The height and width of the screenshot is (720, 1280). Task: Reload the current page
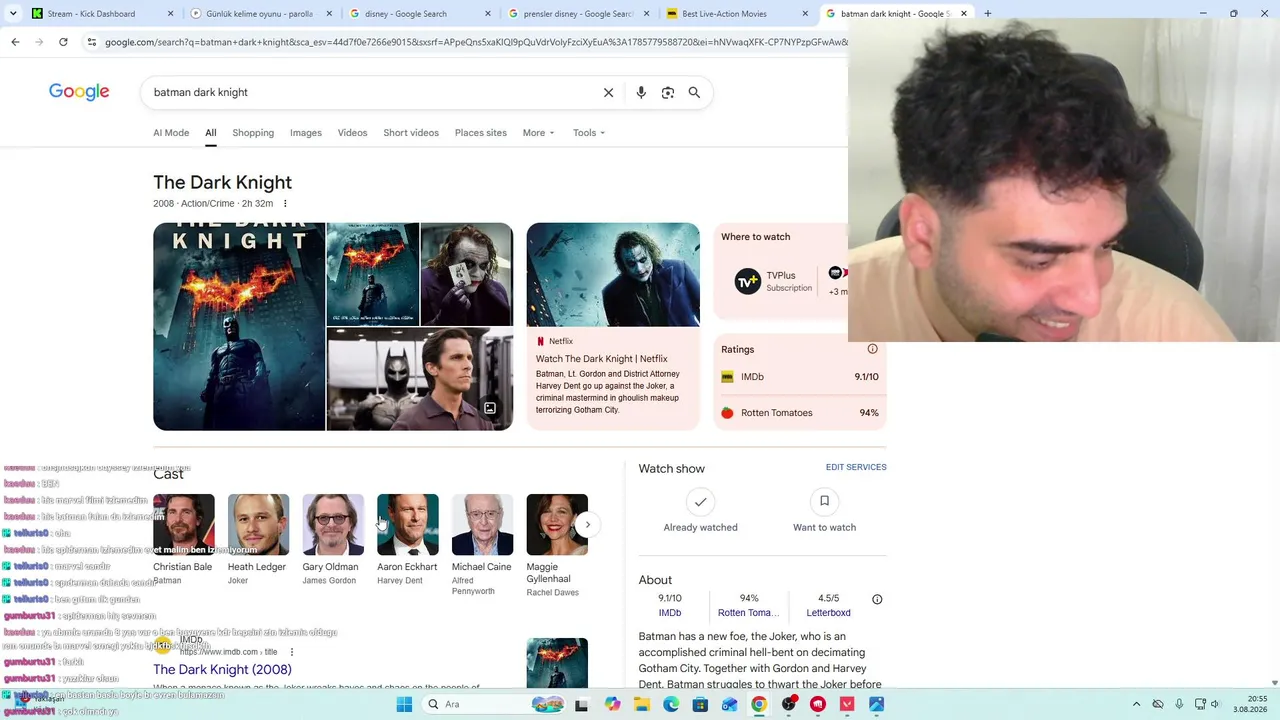[x=63, y=42]
